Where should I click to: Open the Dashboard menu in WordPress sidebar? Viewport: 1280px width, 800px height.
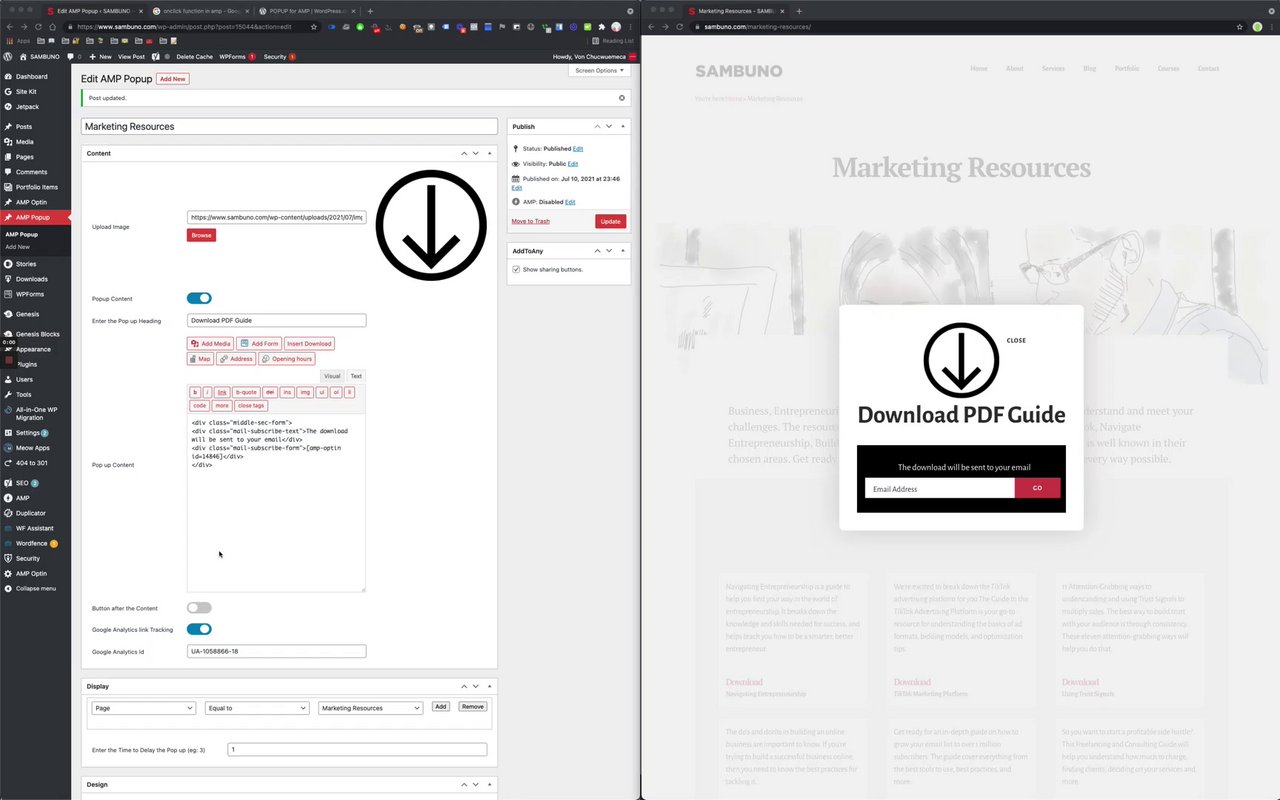point(31,76)
